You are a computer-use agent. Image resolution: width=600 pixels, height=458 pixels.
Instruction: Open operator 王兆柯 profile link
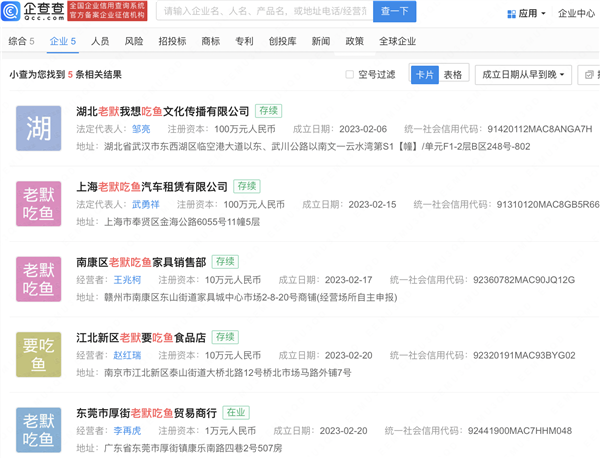click(x=128, y=279)
